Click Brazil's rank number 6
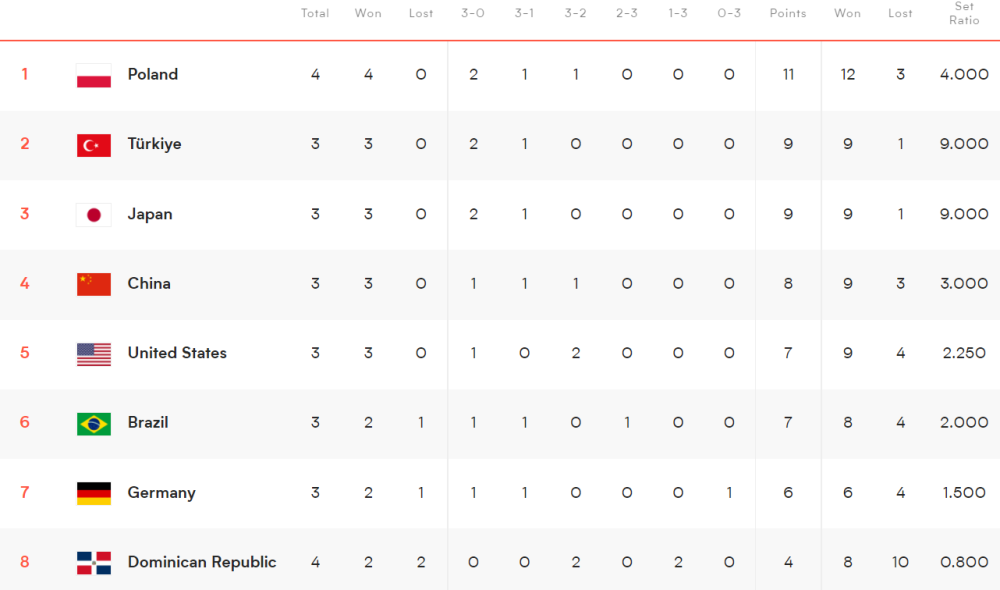 (x=25, y=422)
